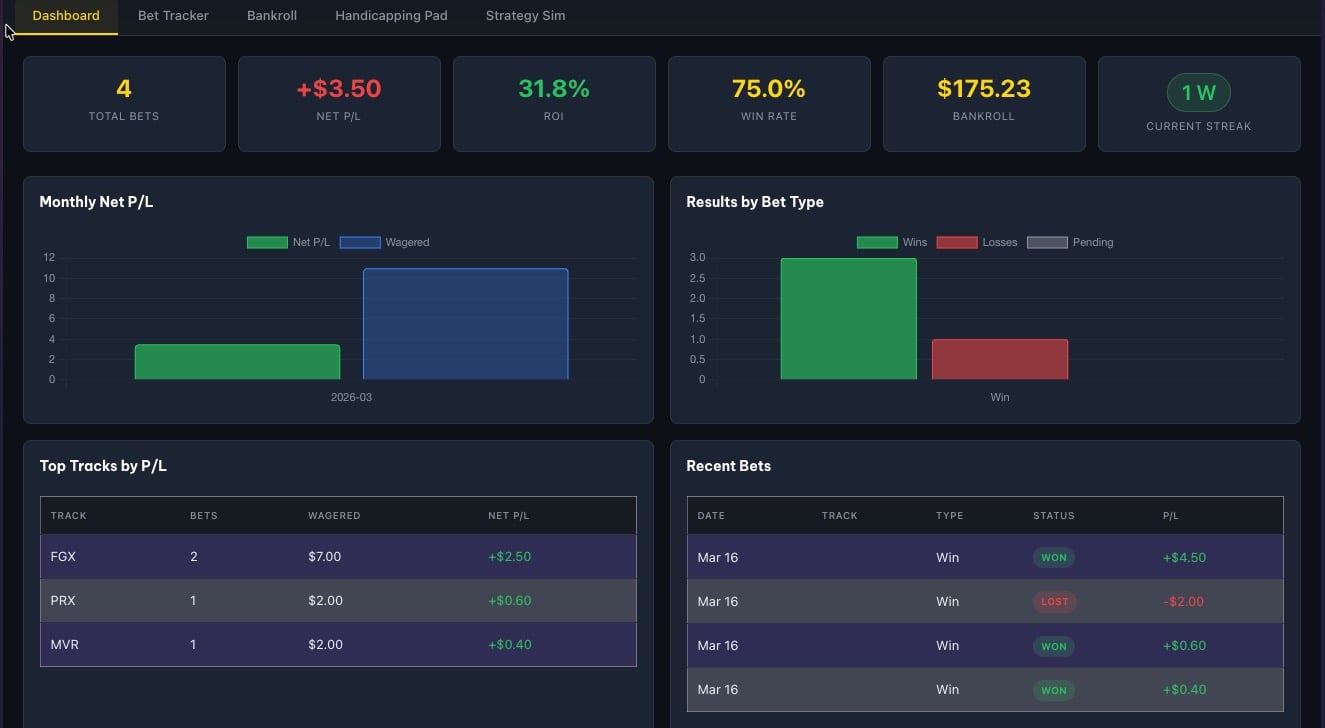The image size is (1325, 728).
Task: Open the Handicapping Pad tab
Action: (391, 16)
